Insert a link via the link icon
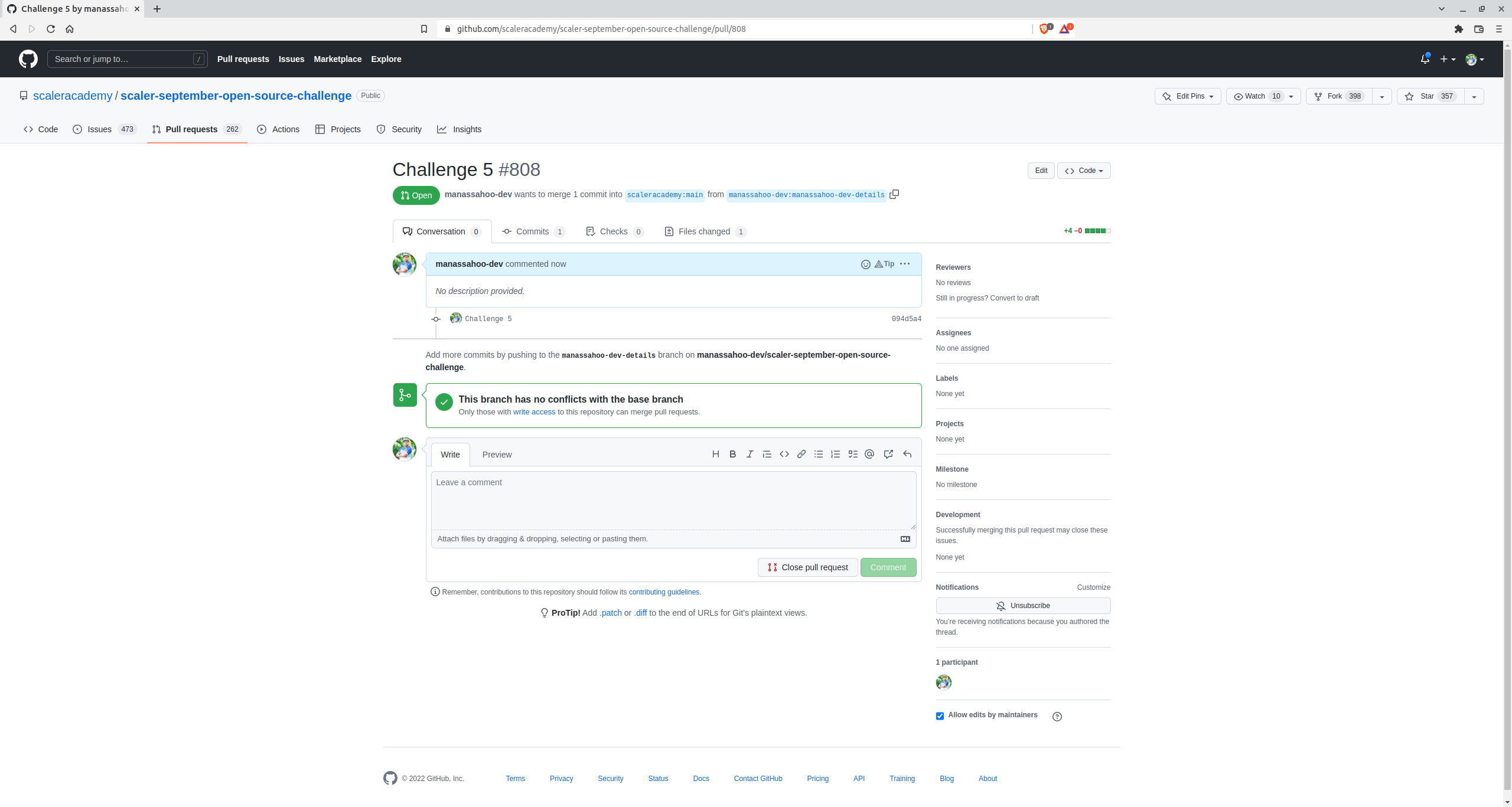Screen dimensions: 1512x807 [x=801, y=454]
